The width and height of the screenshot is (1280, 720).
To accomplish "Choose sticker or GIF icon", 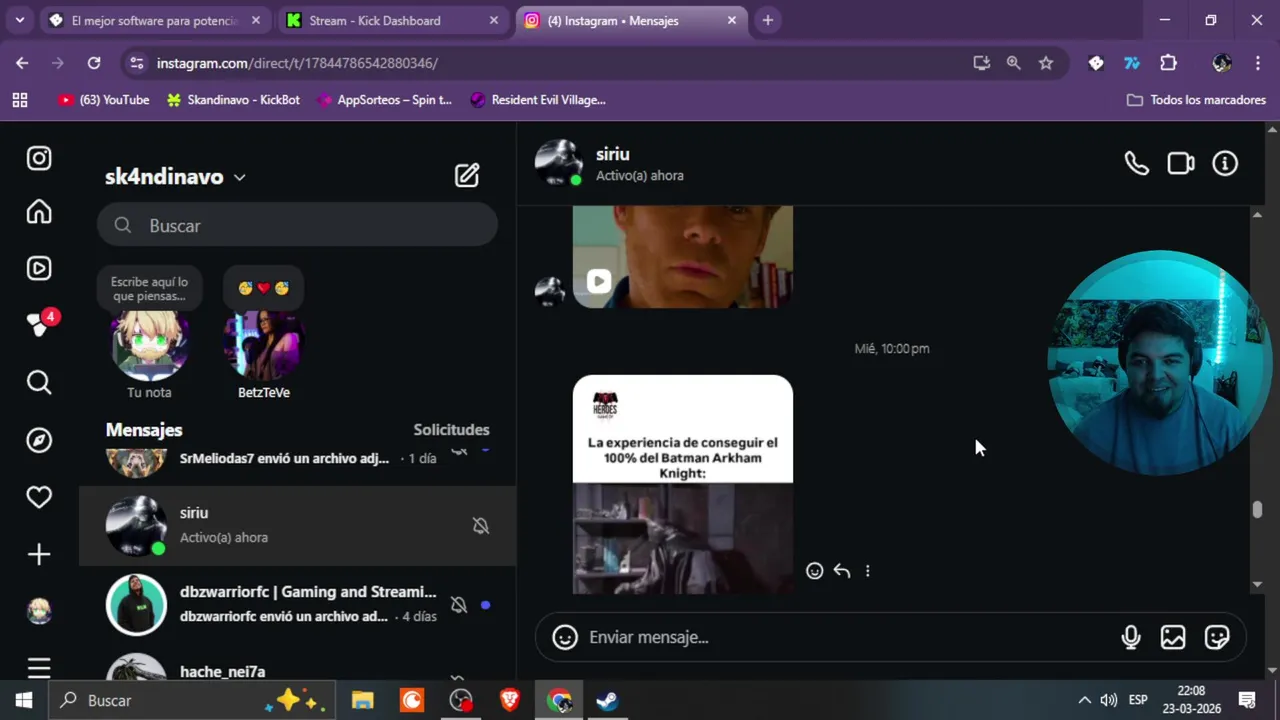I will pyautogui.click(x=1217, y=637).
